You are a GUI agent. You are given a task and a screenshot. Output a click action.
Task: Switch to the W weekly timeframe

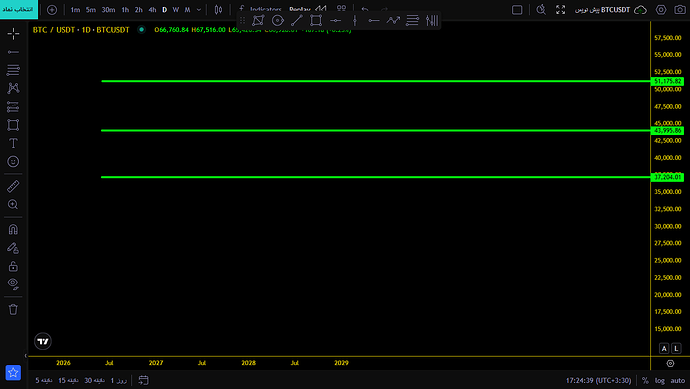176,10
